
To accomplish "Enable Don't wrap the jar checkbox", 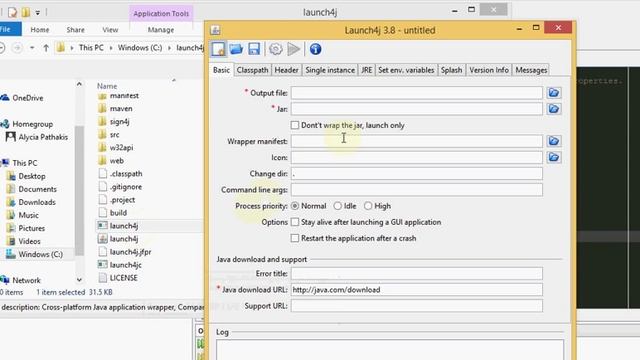I will point(295,125).
